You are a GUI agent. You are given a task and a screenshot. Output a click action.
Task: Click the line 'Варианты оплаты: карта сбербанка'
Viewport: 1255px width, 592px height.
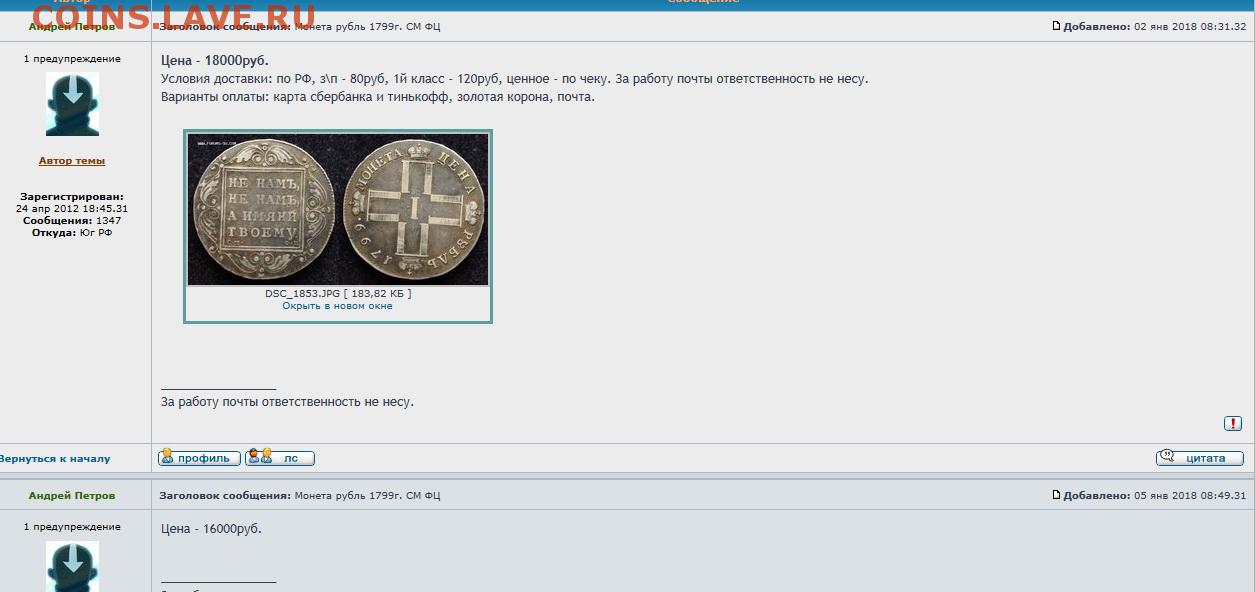[x=378, y=97]
